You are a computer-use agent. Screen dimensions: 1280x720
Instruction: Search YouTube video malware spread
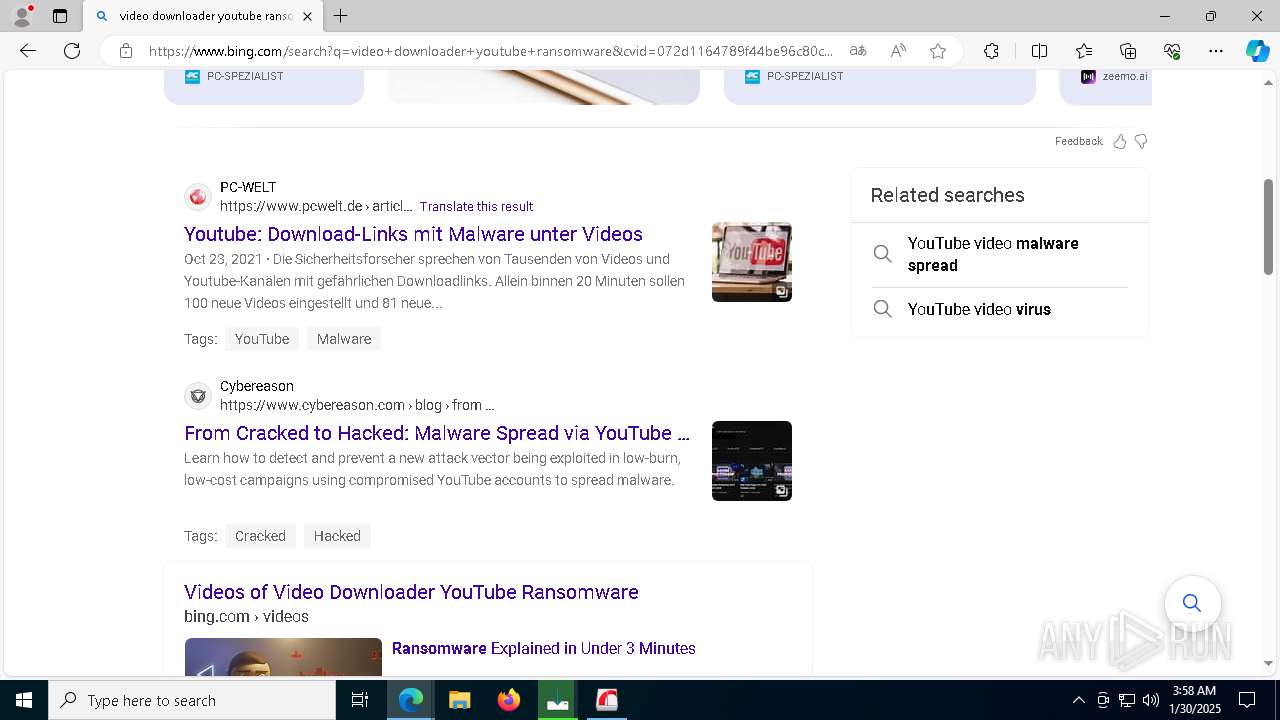[x=1000, y=254]
